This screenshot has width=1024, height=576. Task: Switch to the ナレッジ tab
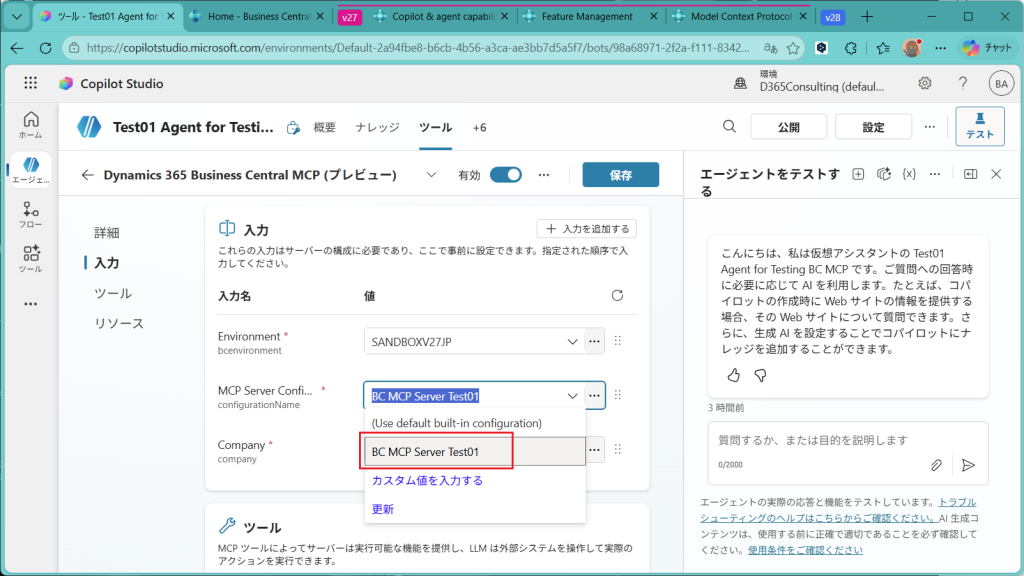(377, 127)
